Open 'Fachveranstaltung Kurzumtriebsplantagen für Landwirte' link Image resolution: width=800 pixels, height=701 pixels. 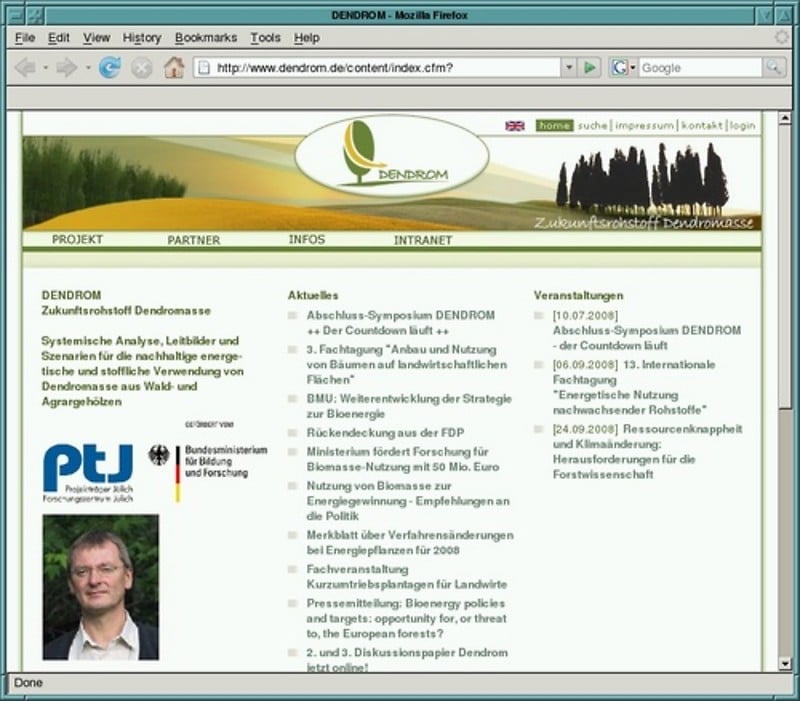[x=407, y=577]
